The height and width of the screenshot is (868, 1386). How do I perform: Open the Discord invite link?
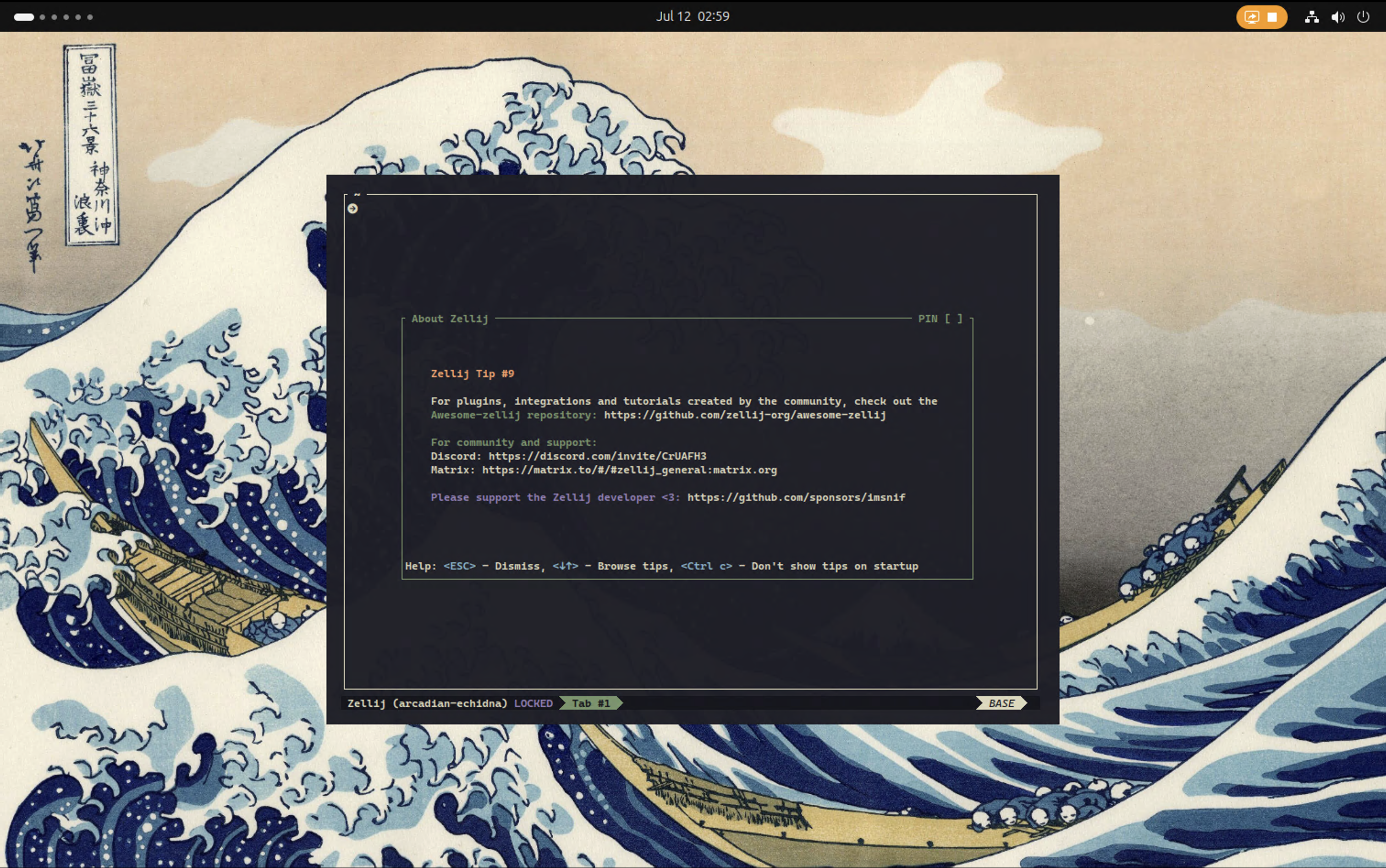[597, 456]
